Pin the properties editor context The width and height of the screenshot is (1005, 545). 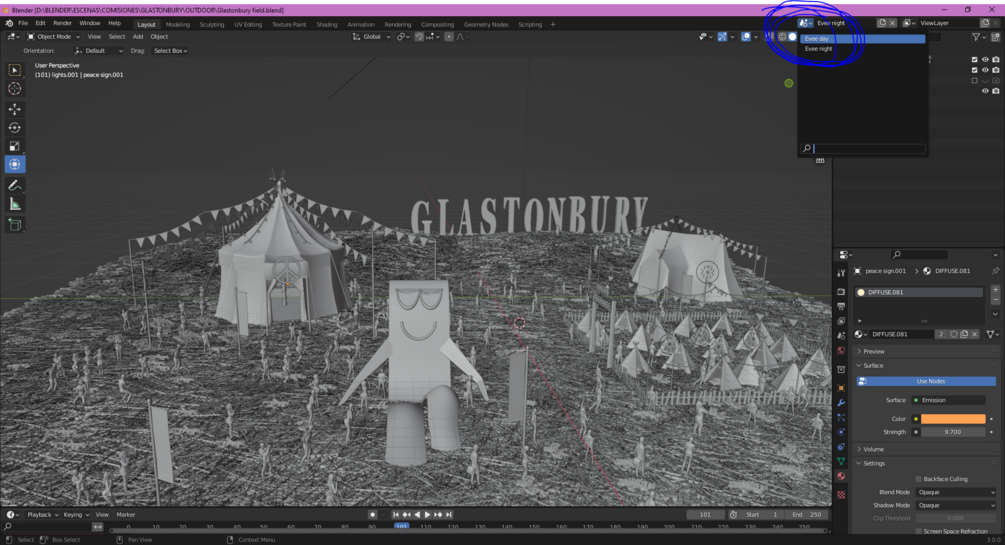click(995, 271)
